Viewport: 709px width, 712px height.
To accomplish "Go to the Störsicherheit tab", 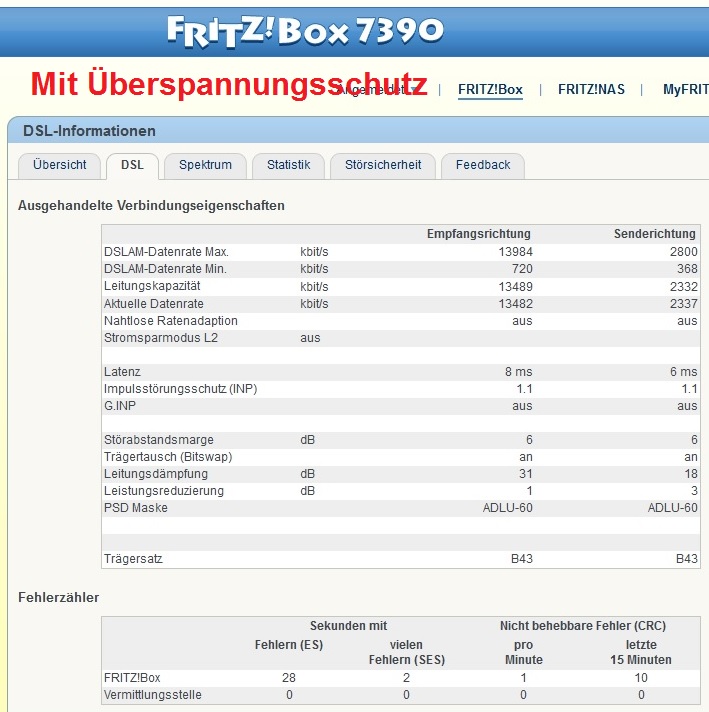I will pyautogui.click(x=383, y=165).
